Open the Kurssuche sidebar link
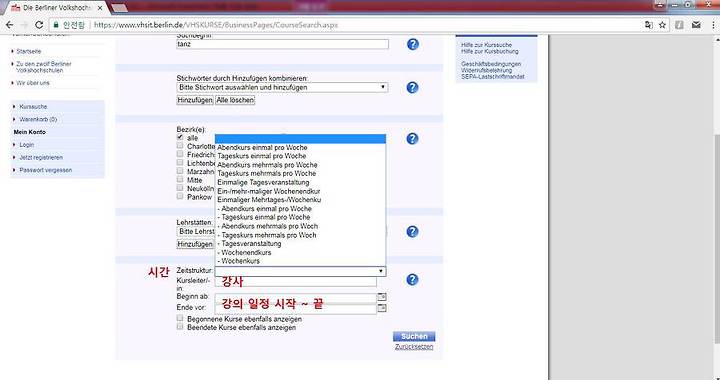 (x=33, y=106)
